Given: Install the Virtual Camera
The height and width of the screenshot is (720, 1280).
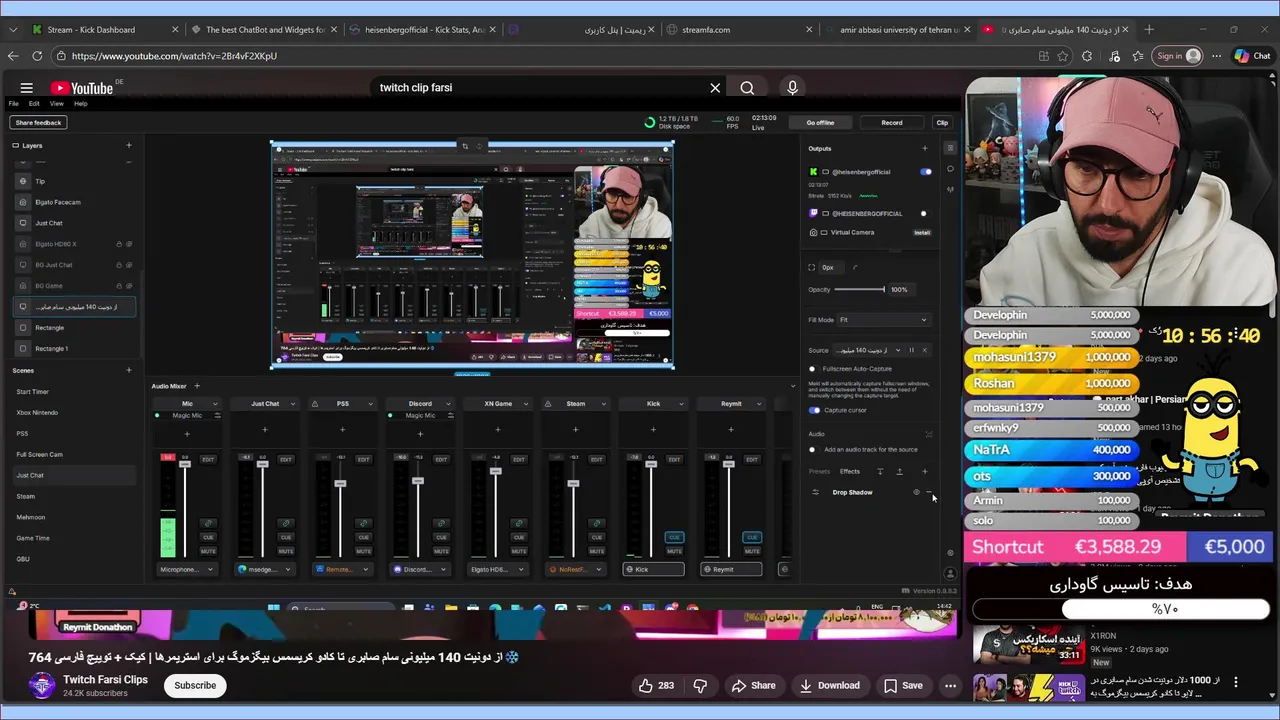Looking at the screenshot, I should point(922,233).
